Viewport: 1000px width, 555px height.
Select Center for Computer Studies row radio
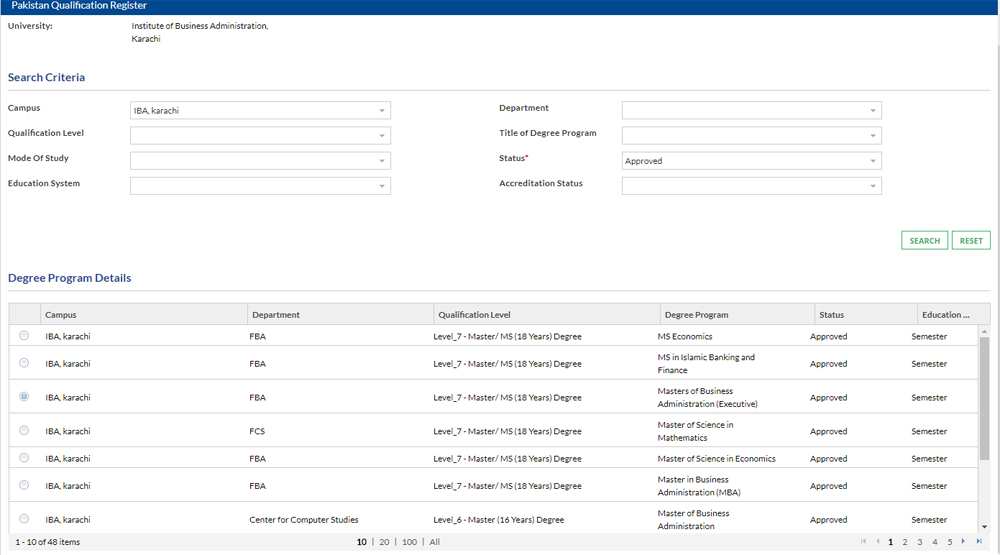click(x=24, y=519)
